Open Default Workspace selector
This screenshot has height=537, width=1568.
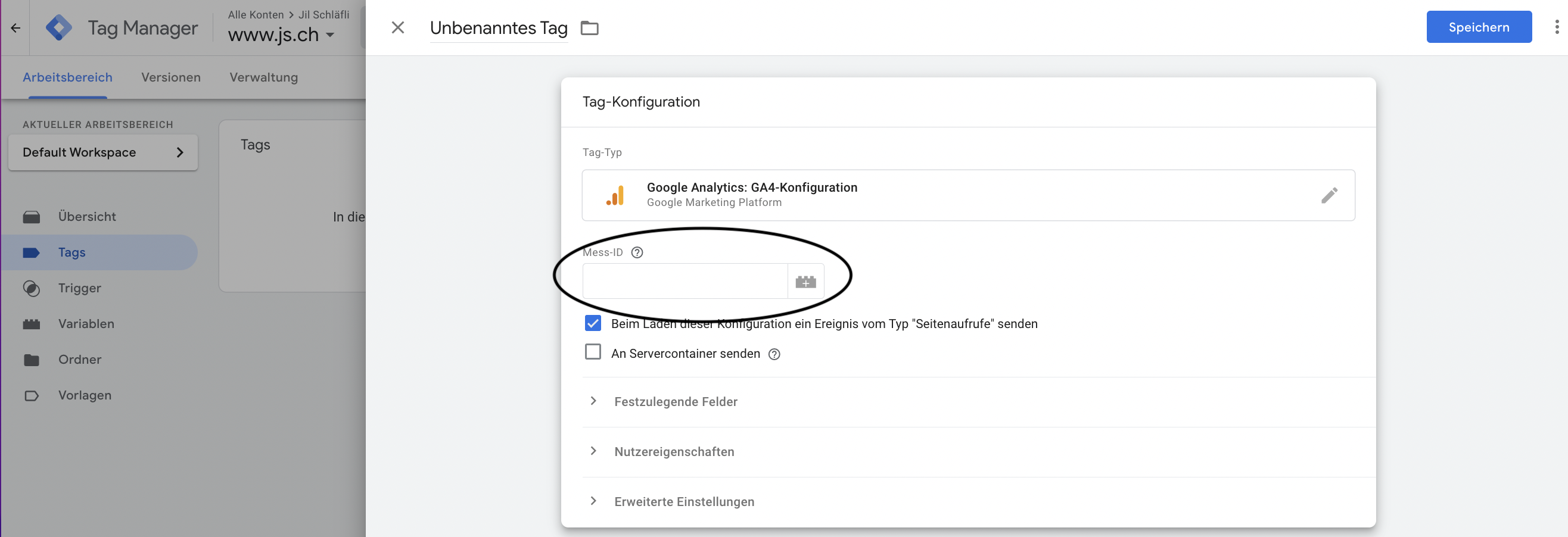click(103, 152)
